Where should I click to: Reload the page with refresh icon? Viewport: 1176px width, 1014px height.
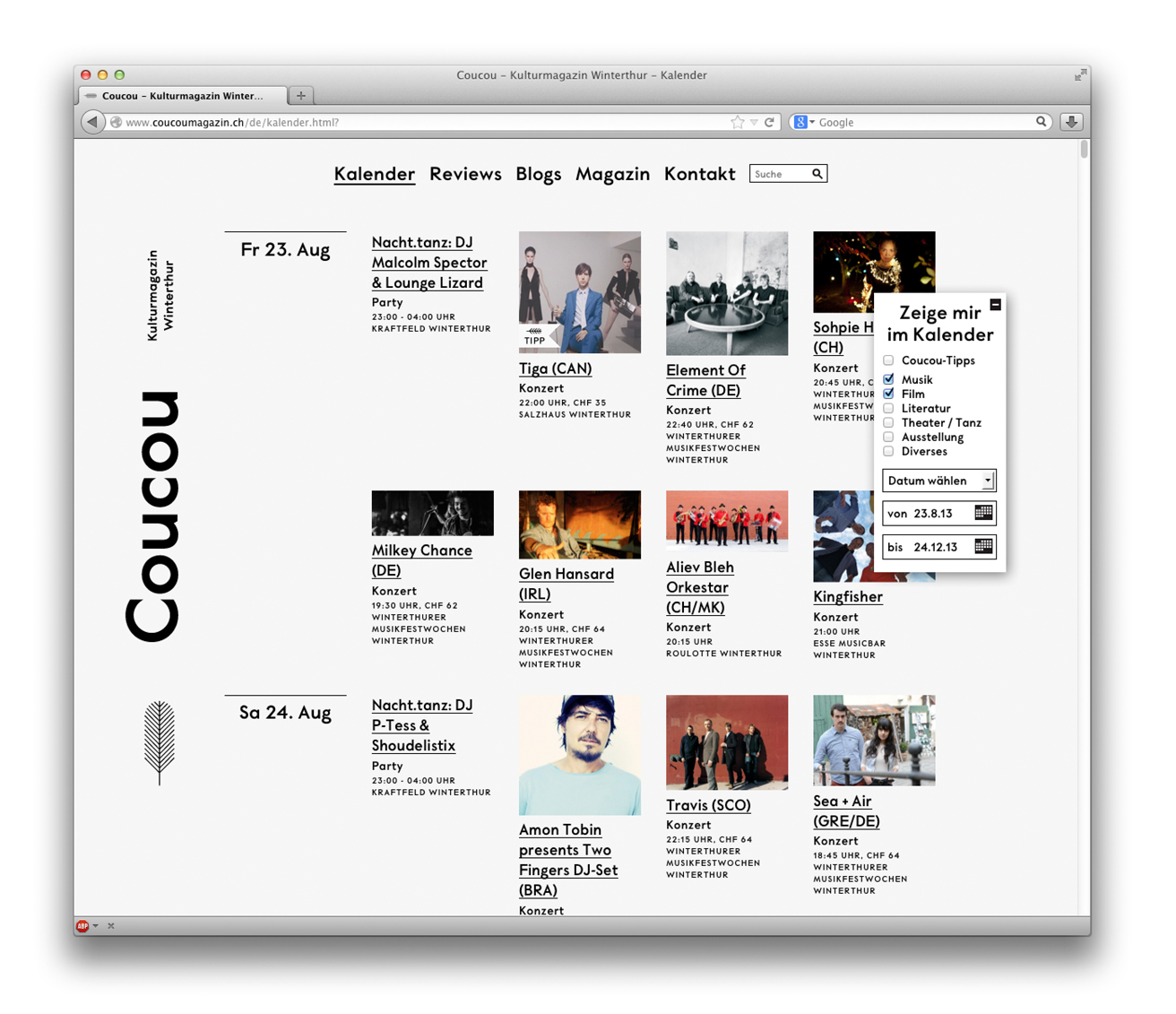(x=769, y=122)
